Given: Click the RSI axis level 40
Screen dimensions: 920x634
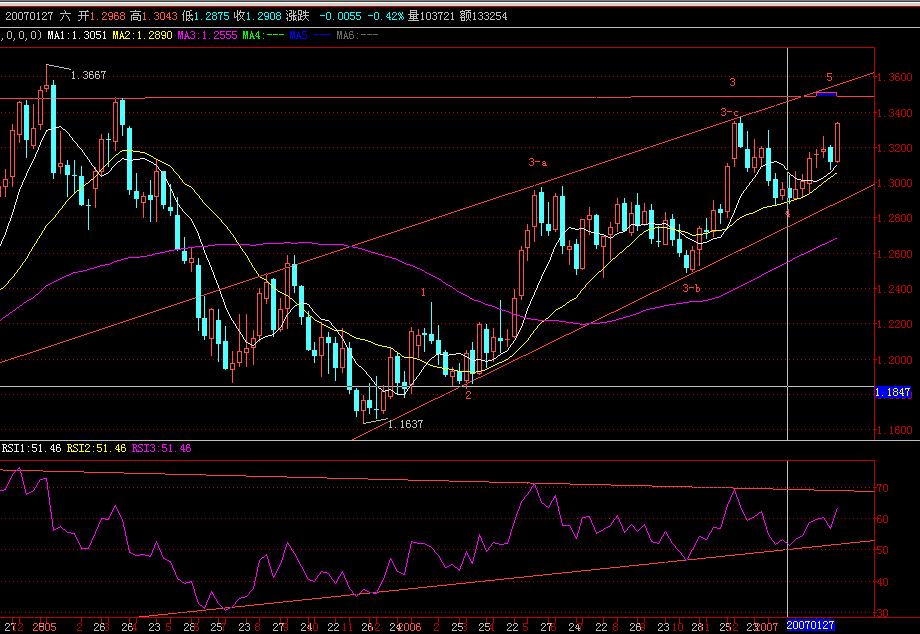Looking at the screenshot, I should click(x=882, y=582).
